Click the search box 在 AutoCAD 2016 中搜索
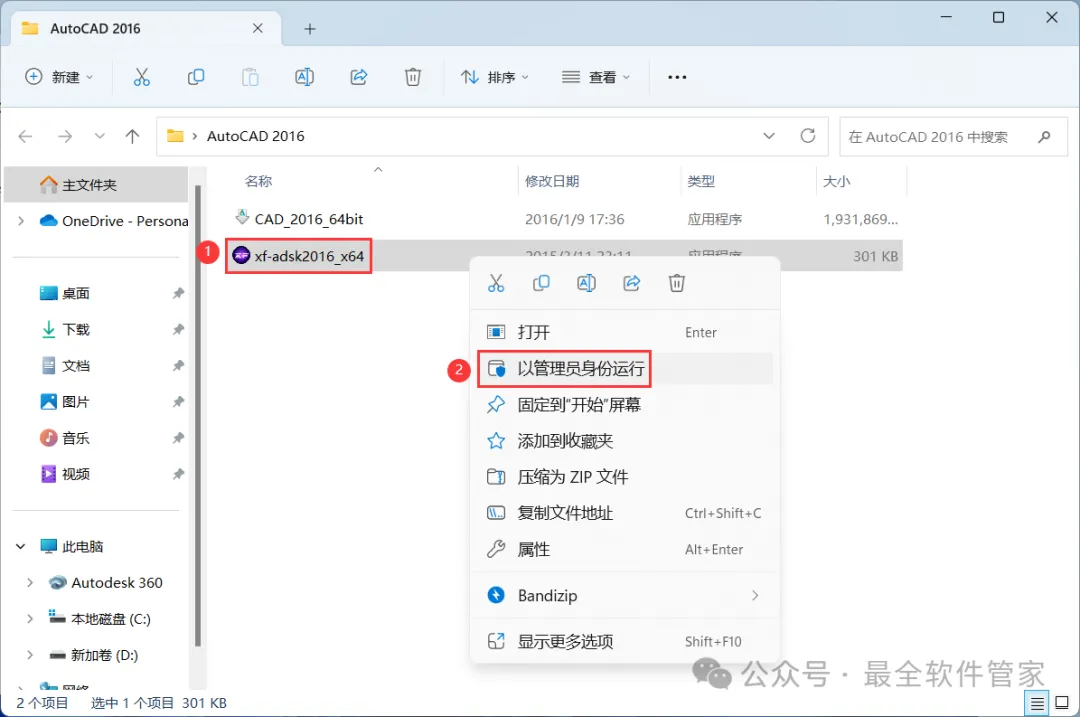Image resolution: width=1080 pixels, height=717 pixels. click(953, 136)
